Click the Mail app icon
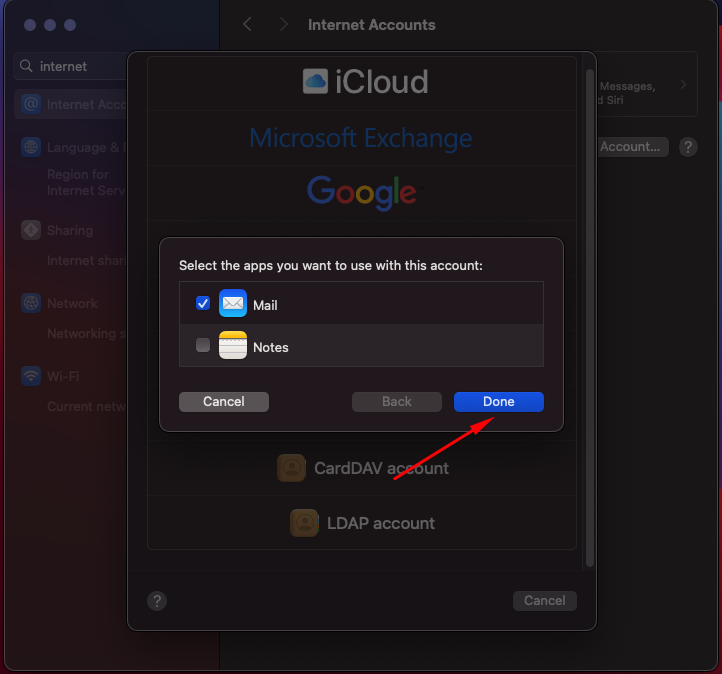 pyautogui.click(x=233, y=303)
